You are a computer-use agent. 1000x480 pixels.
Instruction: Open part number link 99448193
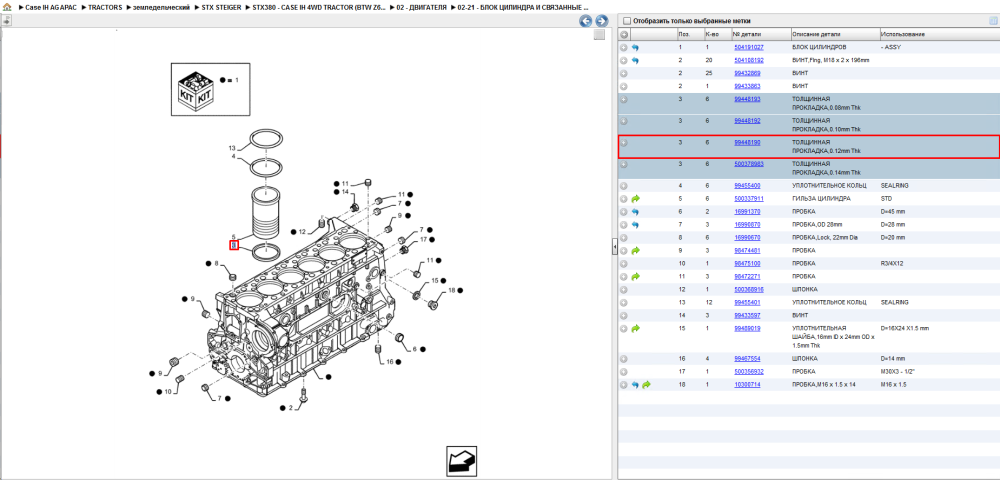(x=747, y=99)
